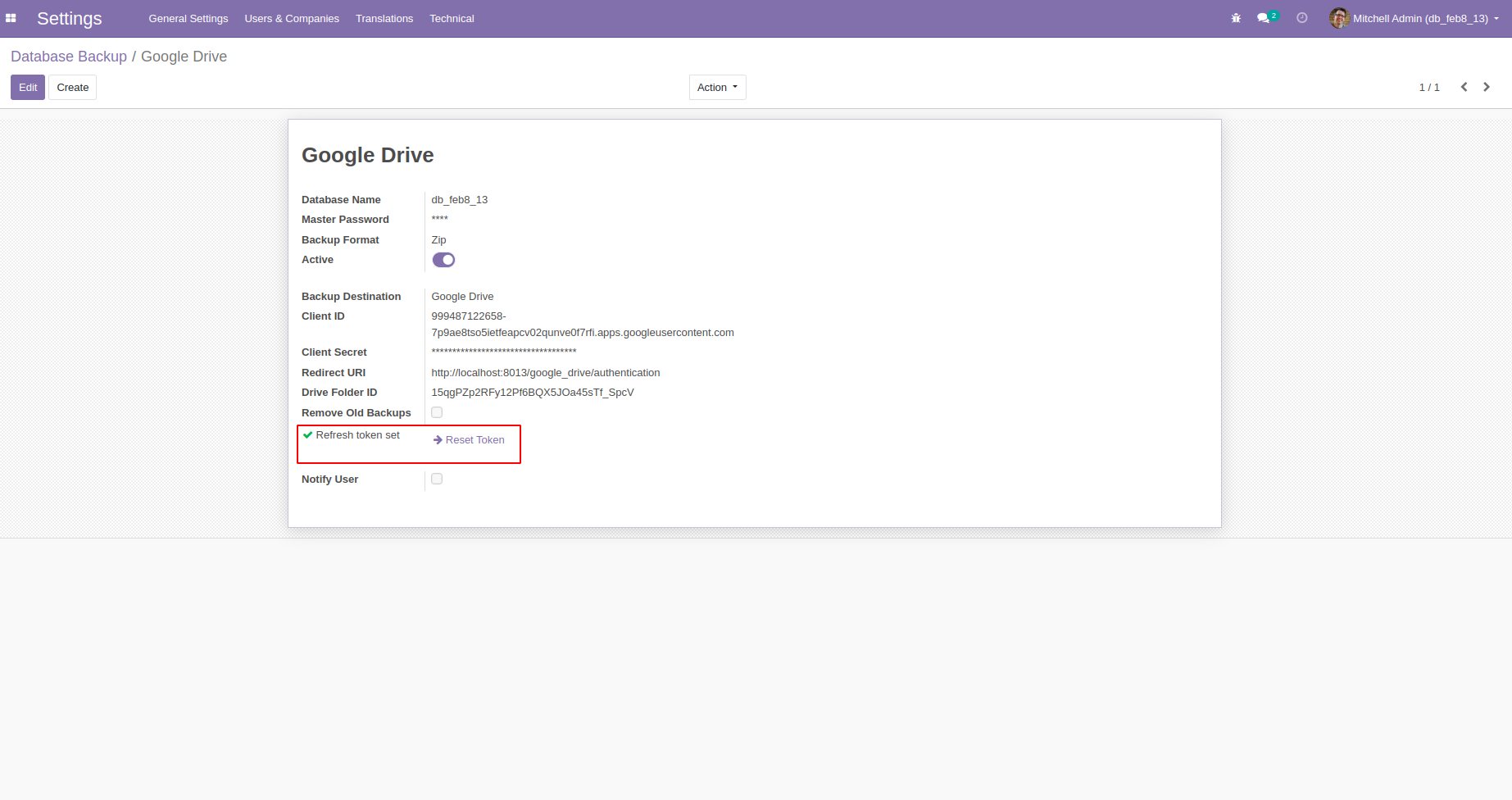Enable the Notify User checkbox
Screen dimensions: 1512x800
tap(437, 479)
